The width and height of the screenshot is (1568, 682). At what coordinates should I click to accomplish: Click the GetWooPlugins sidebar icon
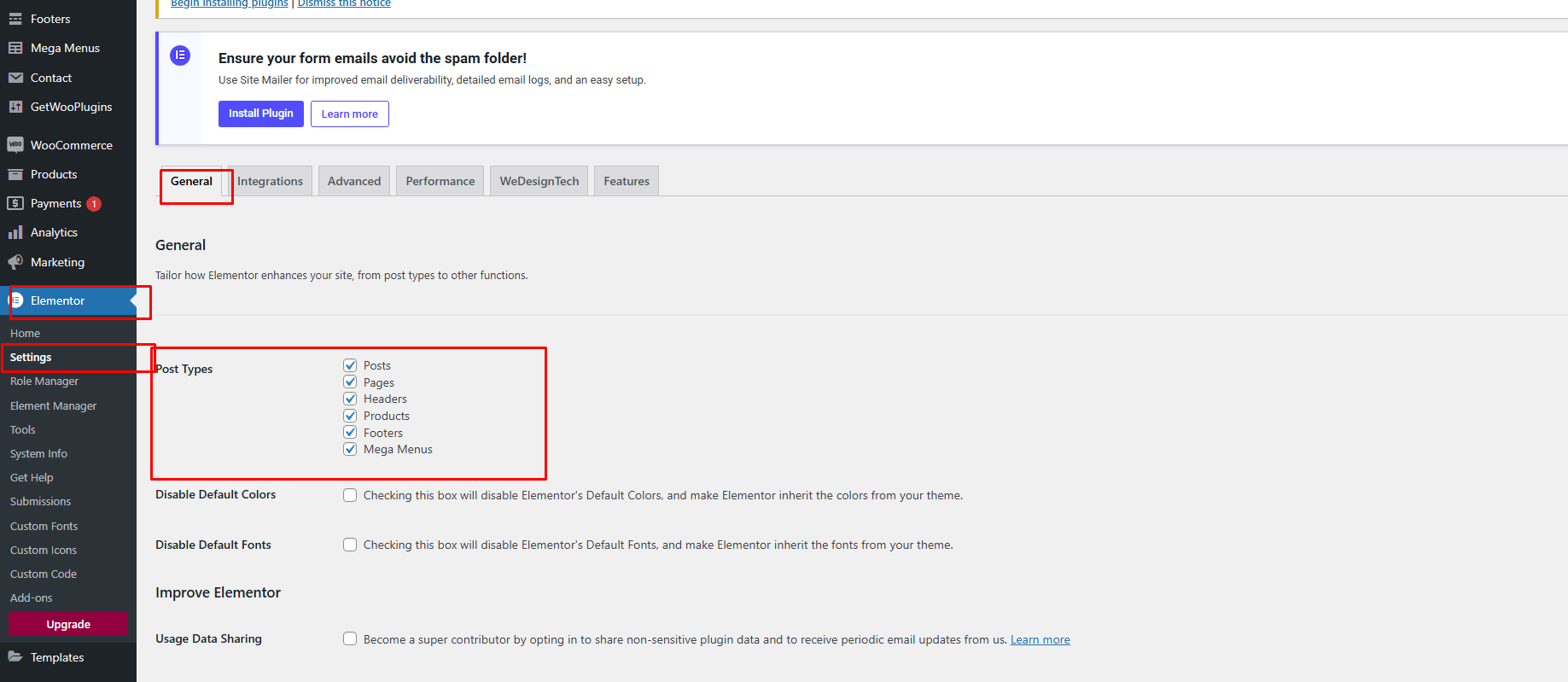point(15,107)
